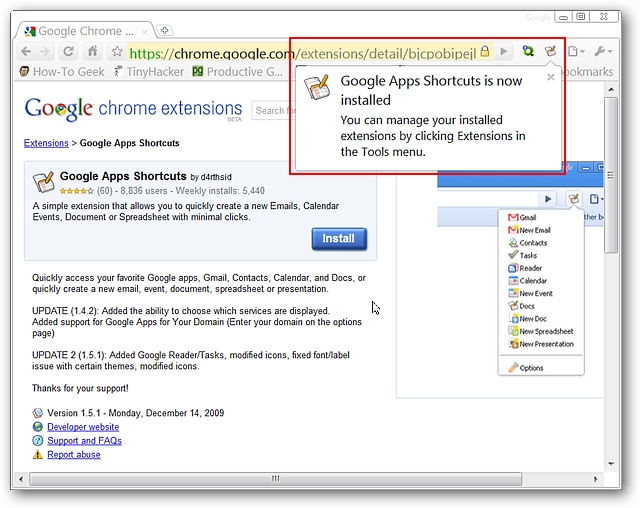
Task: Click the green extension icon in toolbar
Action: pos(528,51)
